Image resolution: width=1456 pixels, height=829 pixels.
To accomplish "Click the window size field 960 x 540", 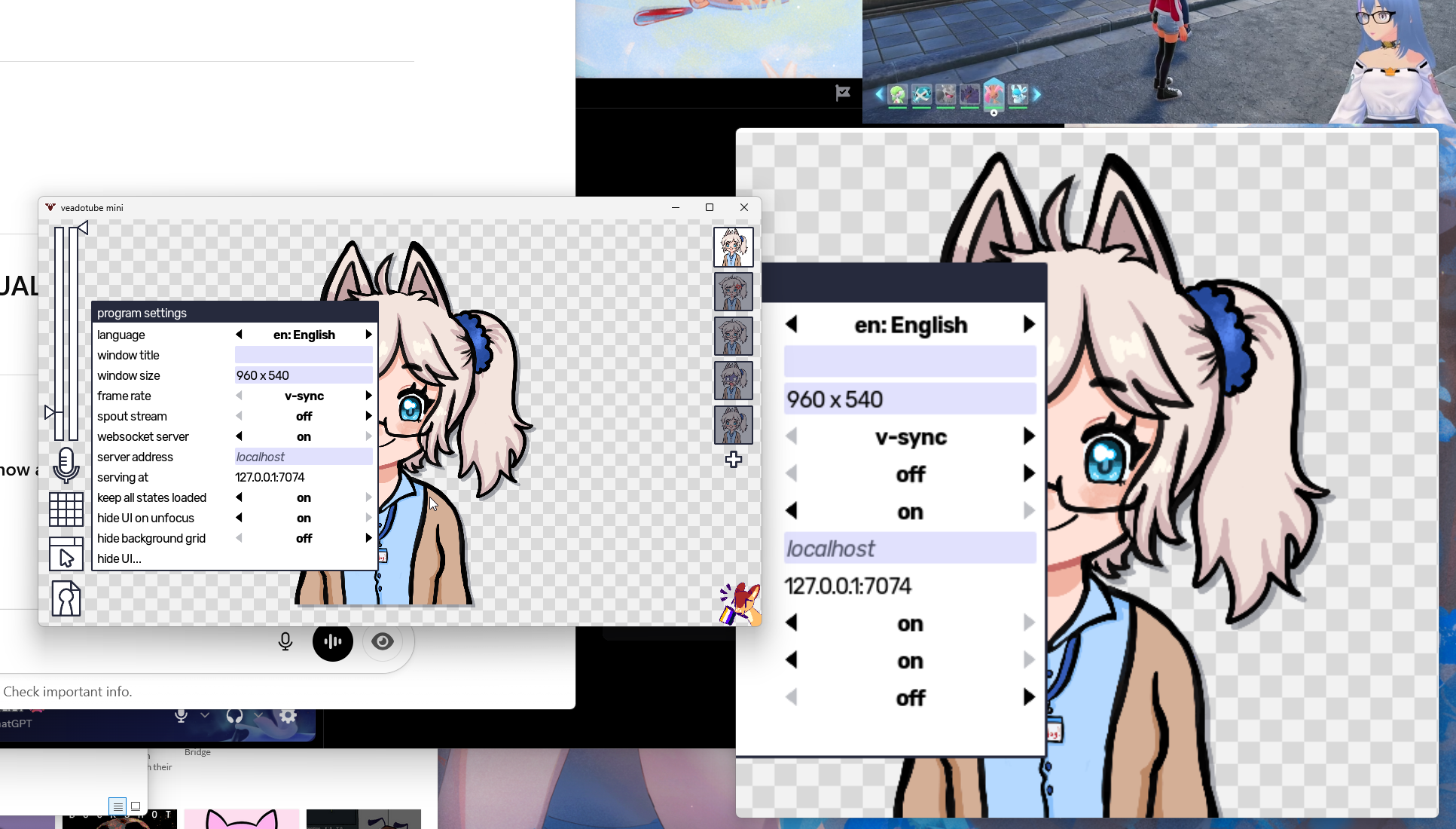I will click(x=304, y=375).
